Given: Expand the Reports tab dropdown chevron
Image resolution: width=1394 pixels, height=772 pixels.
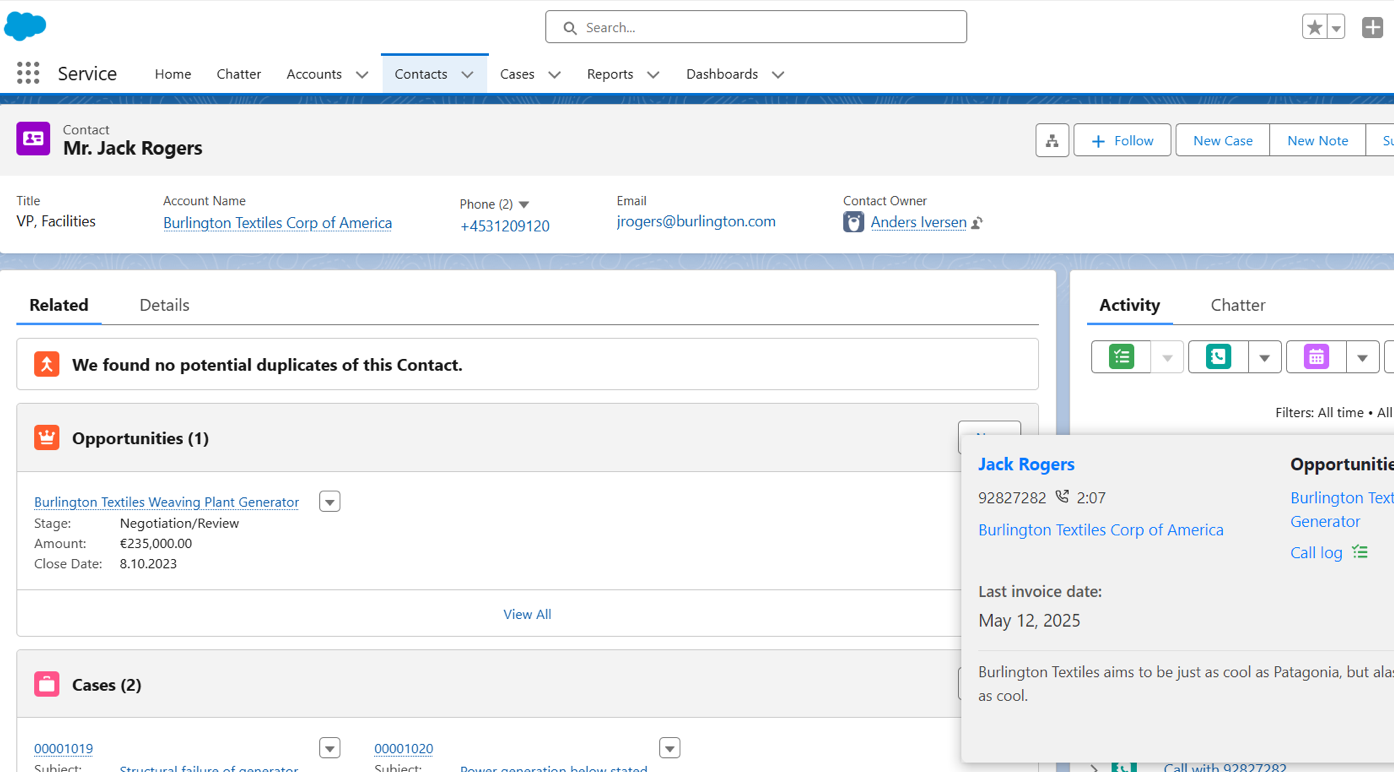Looking at the screenshot, I should (653, 75).
